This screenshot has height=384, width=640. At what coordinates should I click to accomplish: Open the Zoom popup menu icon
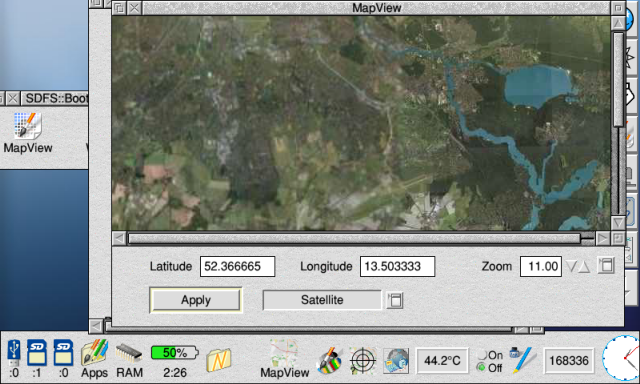(x=606, y=266)
